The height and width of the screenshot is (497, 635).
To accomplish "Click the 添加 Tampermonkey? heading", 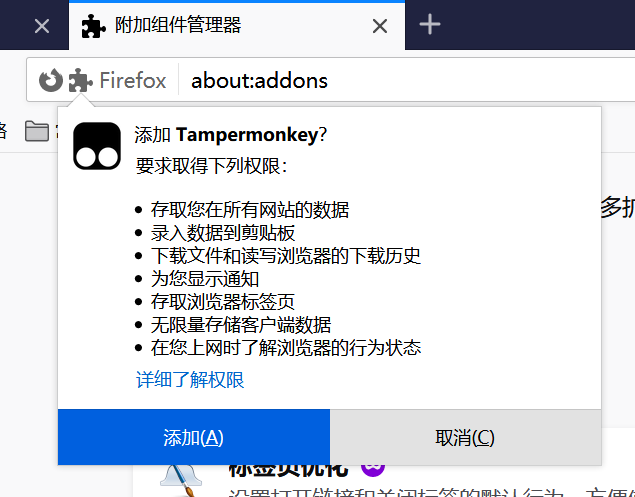I will (231, 134).
